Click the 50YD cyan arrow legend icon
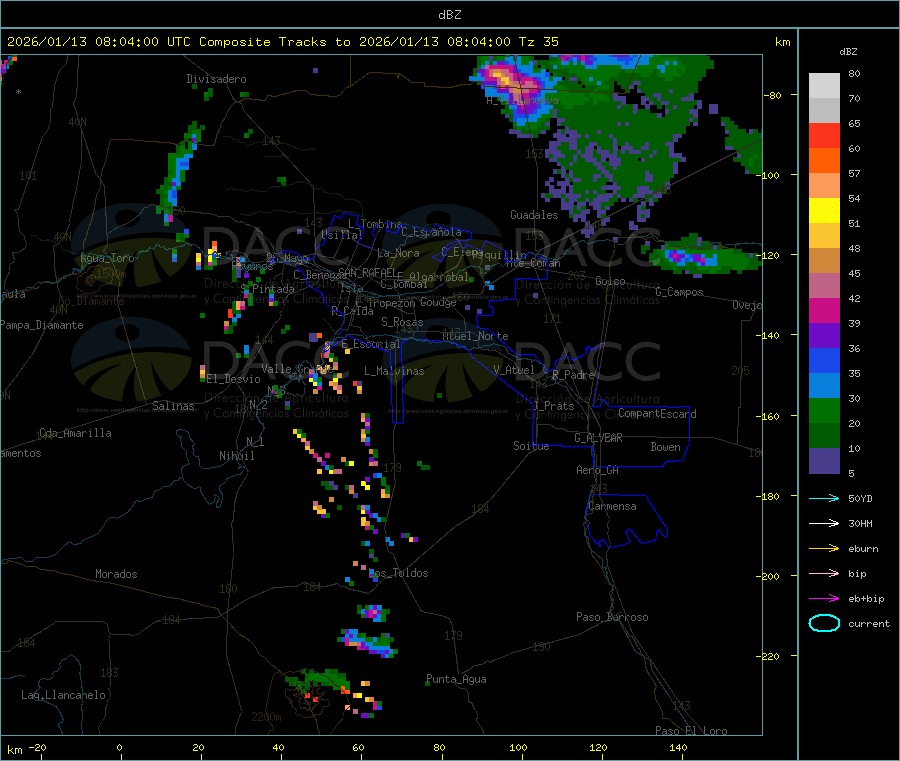The width and height of the screenshot is (900, 761). pyautogui.click(x=824, y=498)
